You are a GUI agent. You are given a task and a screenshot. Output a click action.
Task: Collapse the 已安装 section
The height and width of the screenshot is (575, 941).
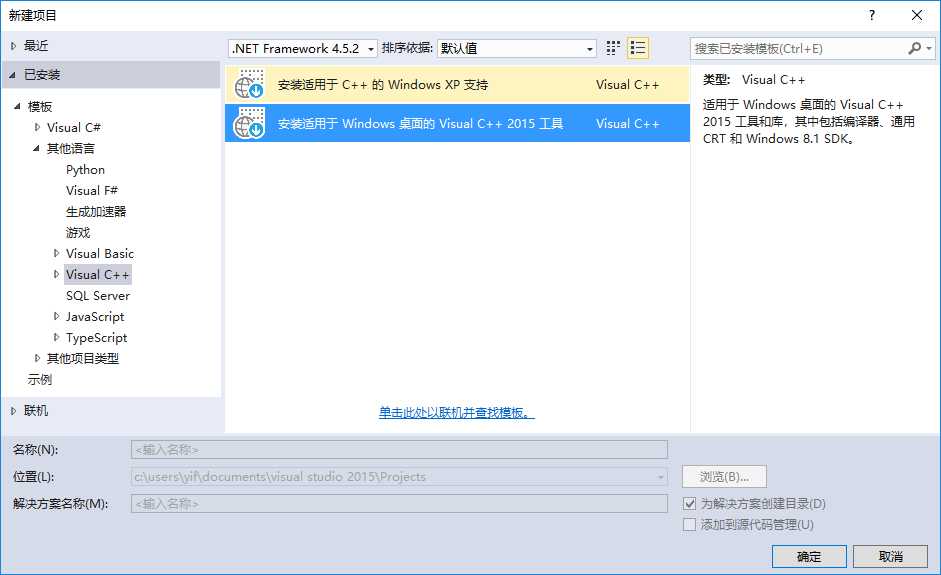point(13,75)
